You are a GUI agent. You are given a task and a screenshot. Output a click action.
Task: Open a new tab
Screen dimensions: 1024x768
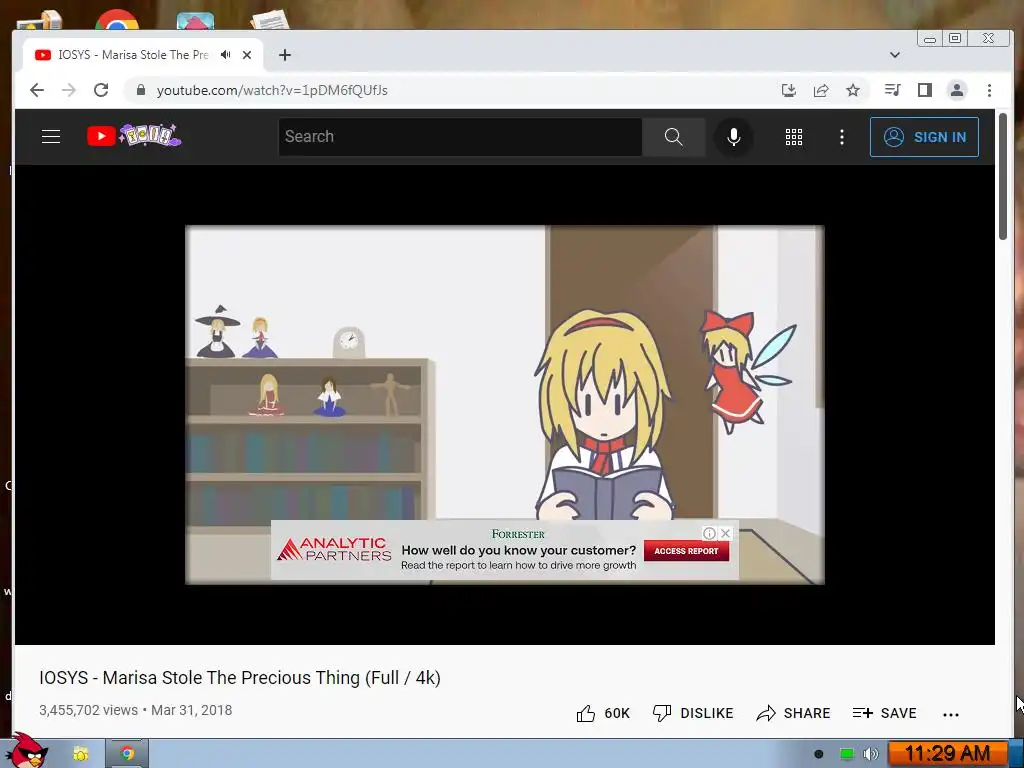click(285, 55)
